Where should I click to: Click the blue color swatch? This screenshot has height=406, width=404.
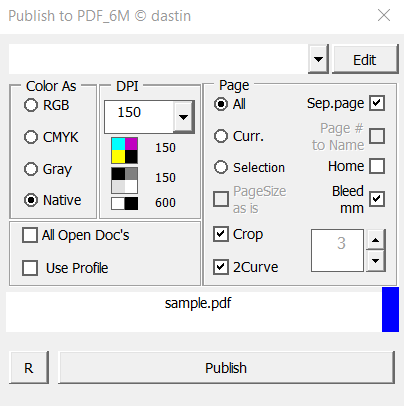pyautogui.click(x=390, y=309)
